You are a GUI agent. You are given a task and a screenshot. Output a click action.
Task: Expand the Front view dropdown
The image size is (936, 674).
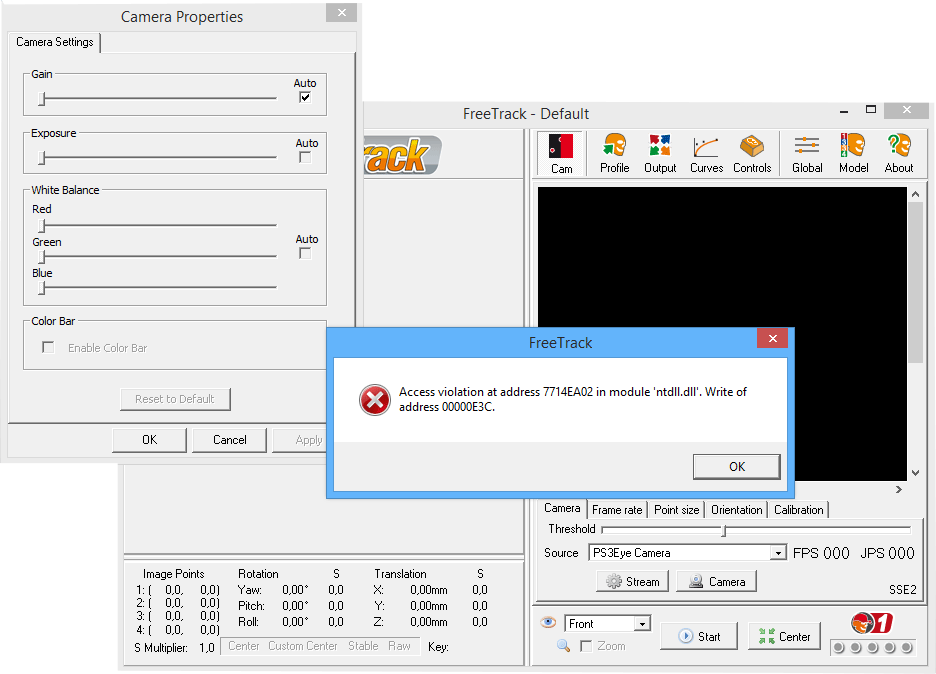point(642,624)
